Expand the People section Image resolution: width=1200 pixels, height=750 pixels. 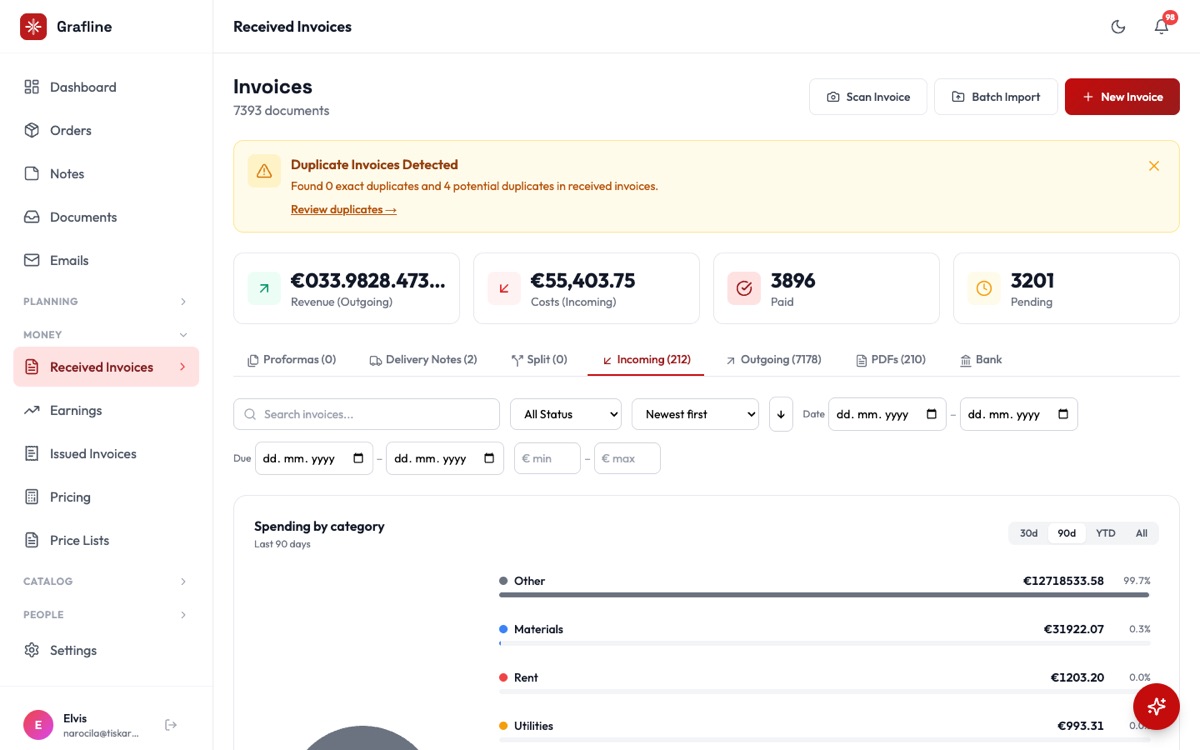click(106, 614)
